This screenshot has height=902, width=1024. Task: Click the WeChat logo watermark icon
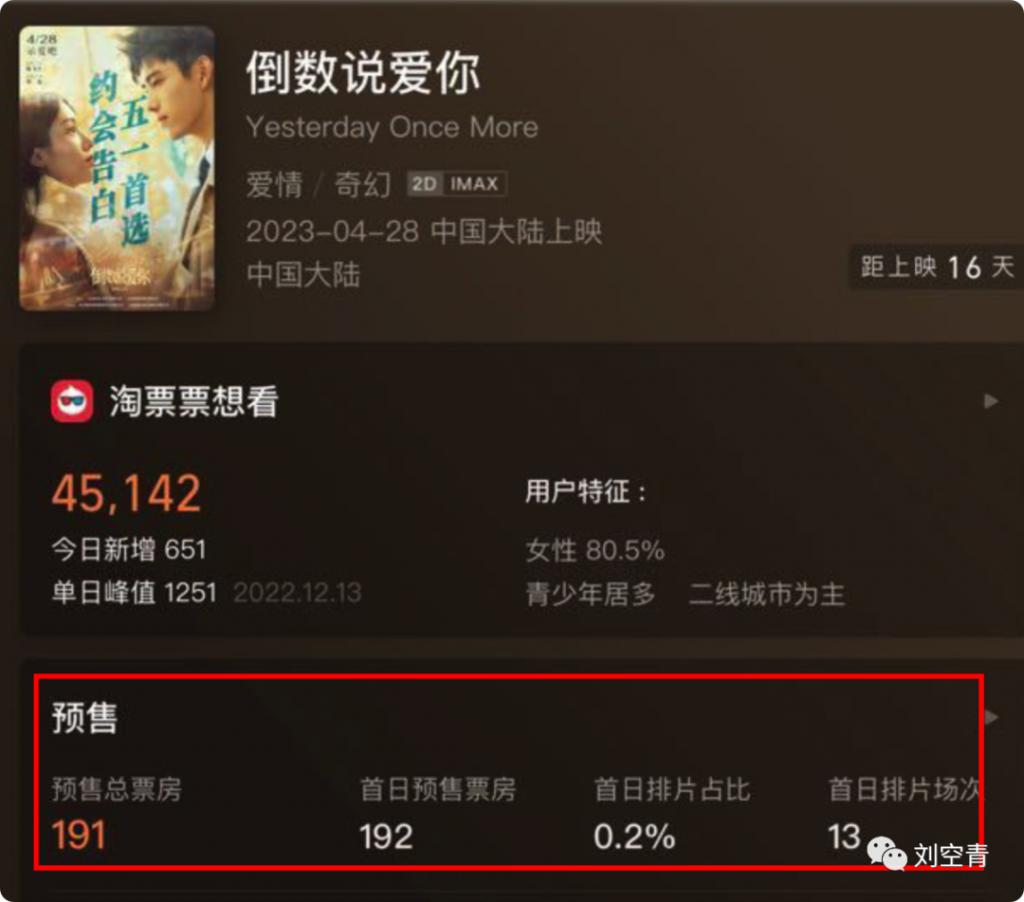click(886, 854)
